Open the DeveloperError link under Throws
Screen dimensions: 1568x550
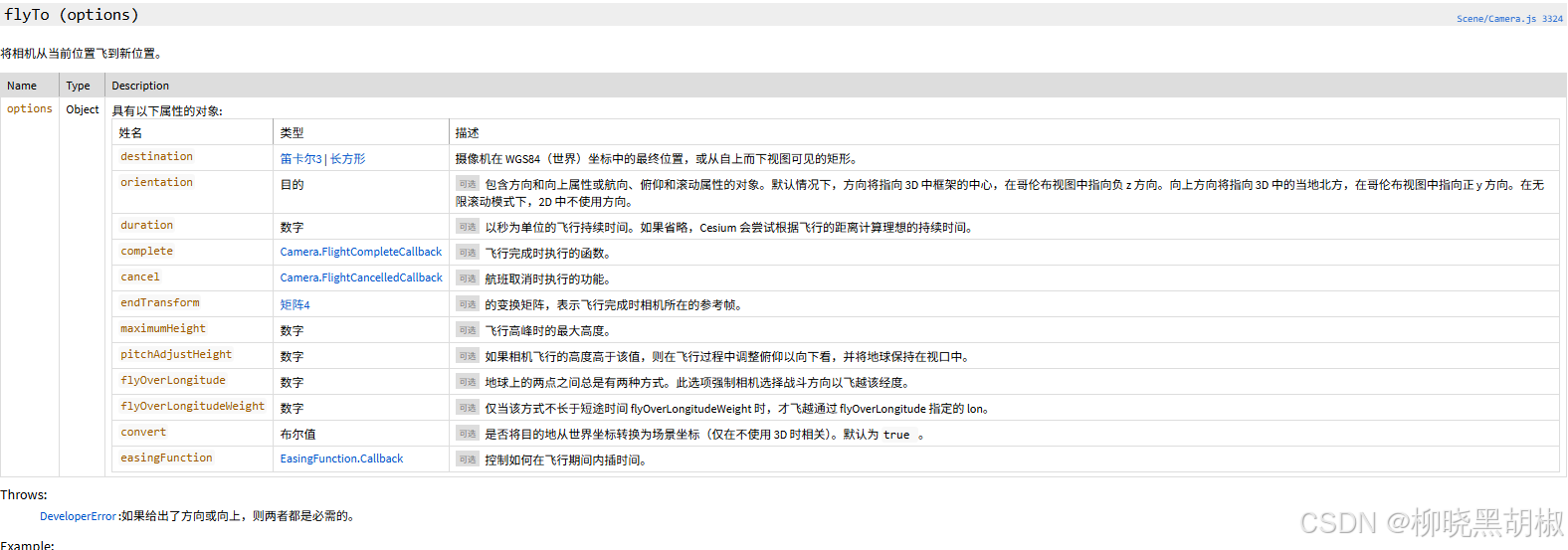tap(78, 517)
